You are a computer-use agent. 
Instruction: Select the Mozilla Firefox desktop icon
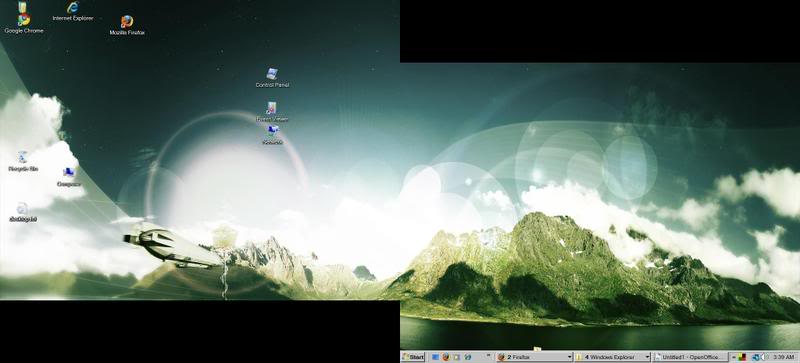point(127,26)
